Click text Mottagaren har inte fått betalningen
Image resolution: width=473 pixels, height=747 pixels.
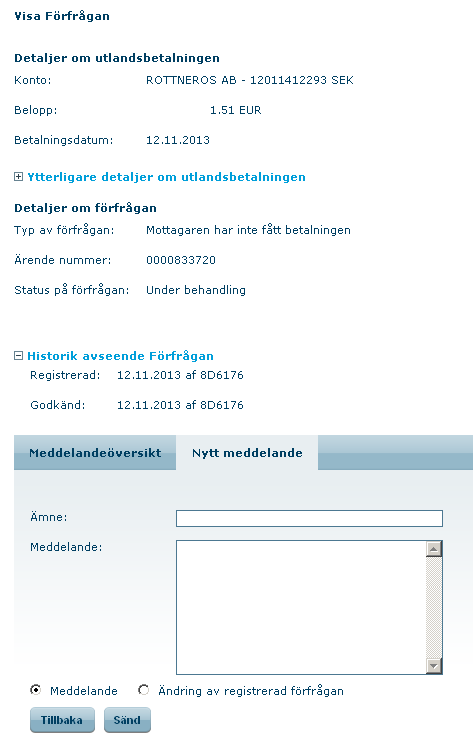click(x=248, y=230)
